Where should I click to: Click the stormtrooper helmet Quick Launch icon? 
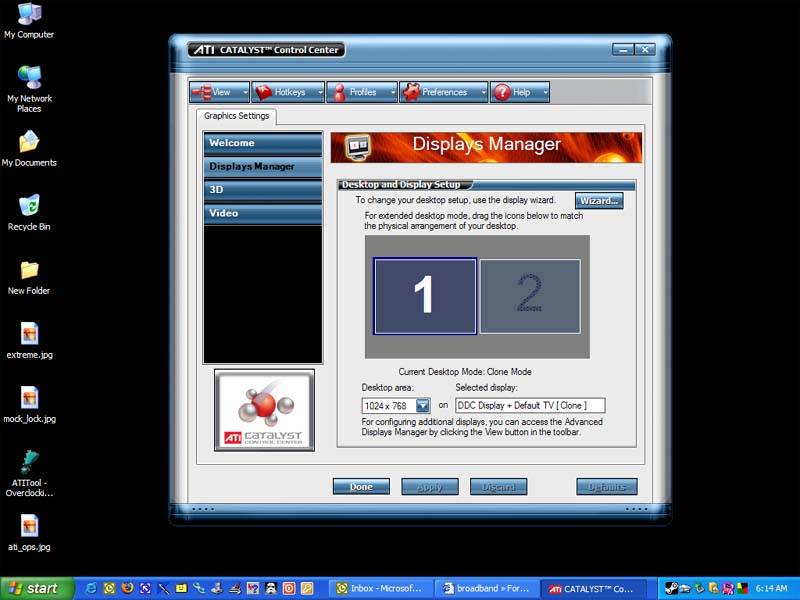coord(271,588)
